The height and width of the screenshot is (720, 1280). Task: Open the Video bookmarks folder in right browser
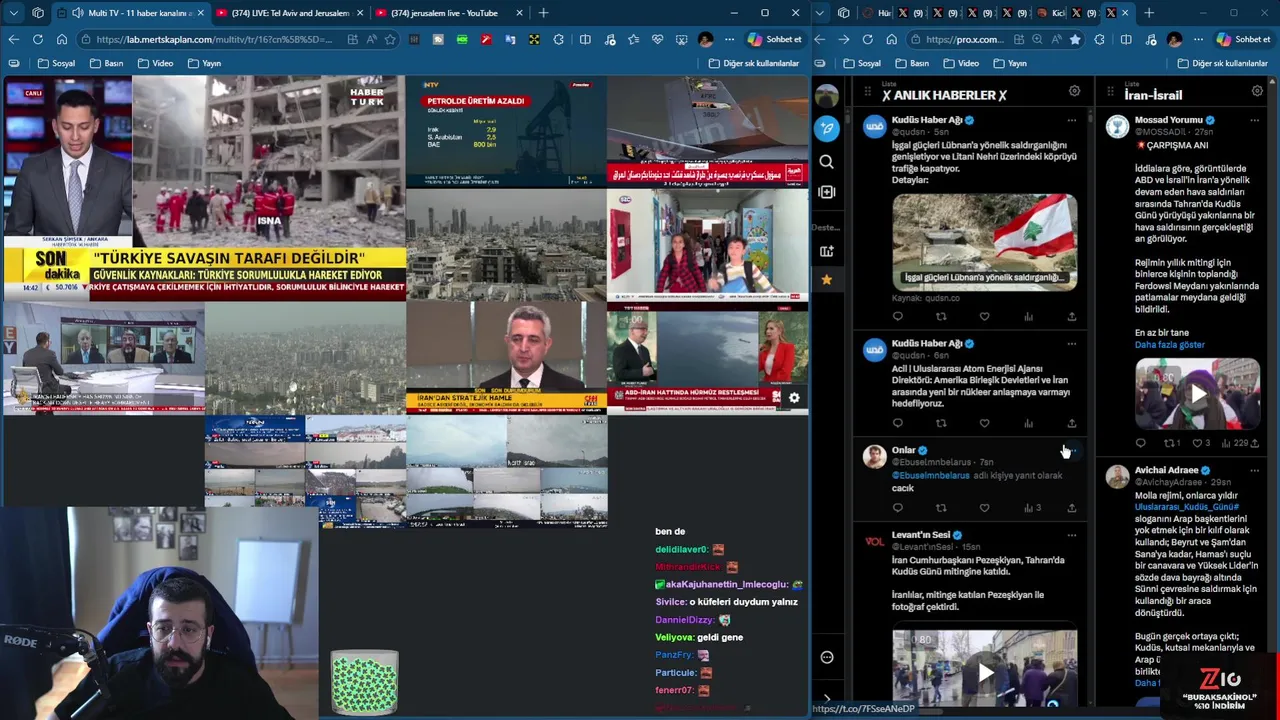pos(960,63)
